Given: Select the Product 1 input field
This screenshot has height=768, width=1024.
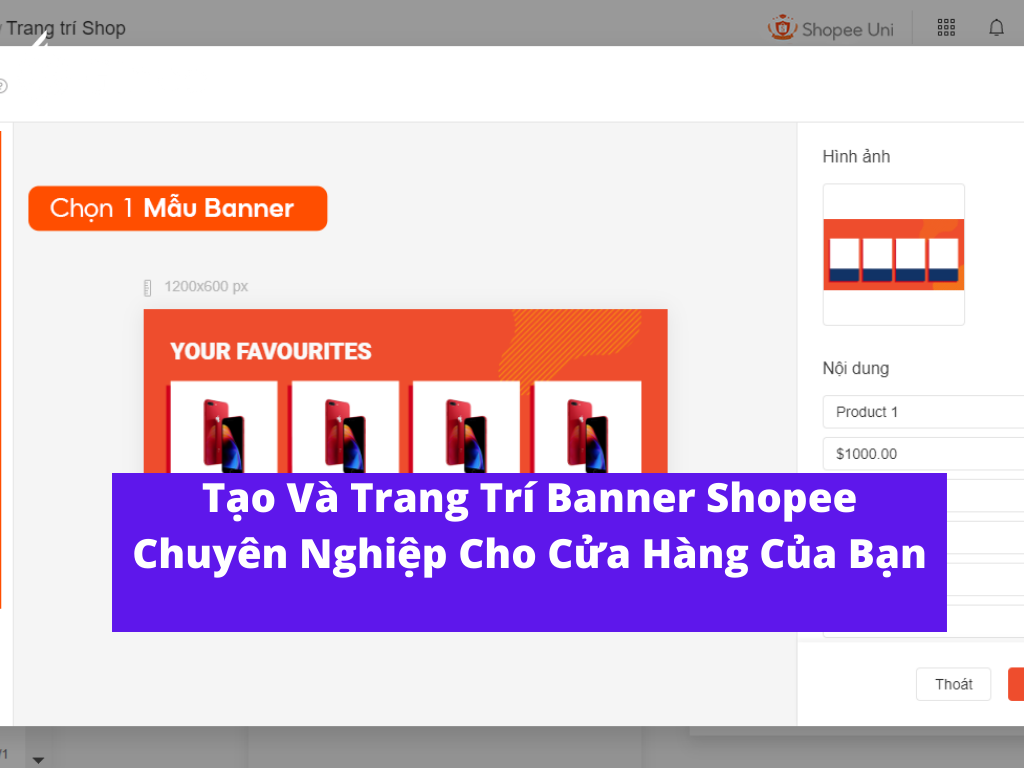Looking at the screenshot, I should click(922, 411).
